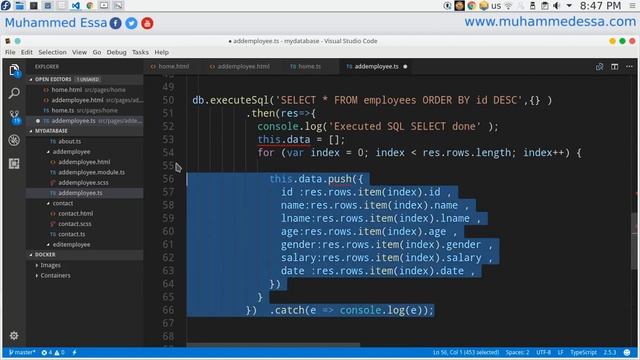Open the file manager icon in top panel

[x=19, y=6]
